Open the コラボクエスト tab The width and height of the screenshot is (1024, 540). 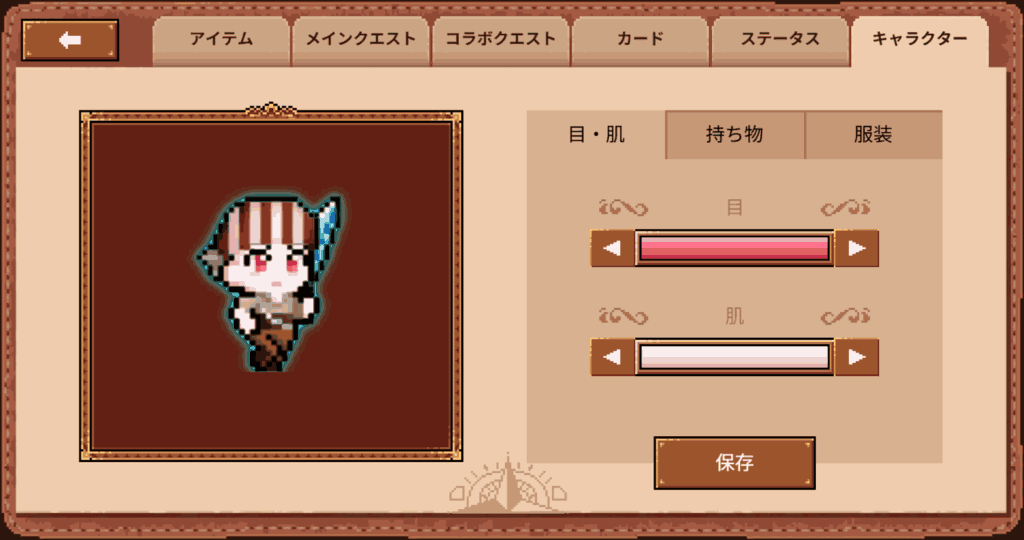click(x=501, y=40)
